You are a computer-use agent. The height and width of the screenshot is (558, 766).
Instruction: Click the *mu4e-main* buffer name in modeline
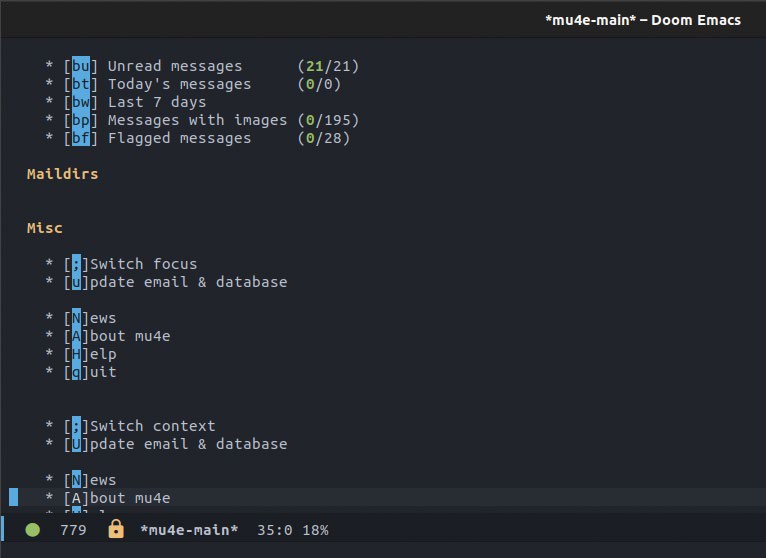coord(189,530)
